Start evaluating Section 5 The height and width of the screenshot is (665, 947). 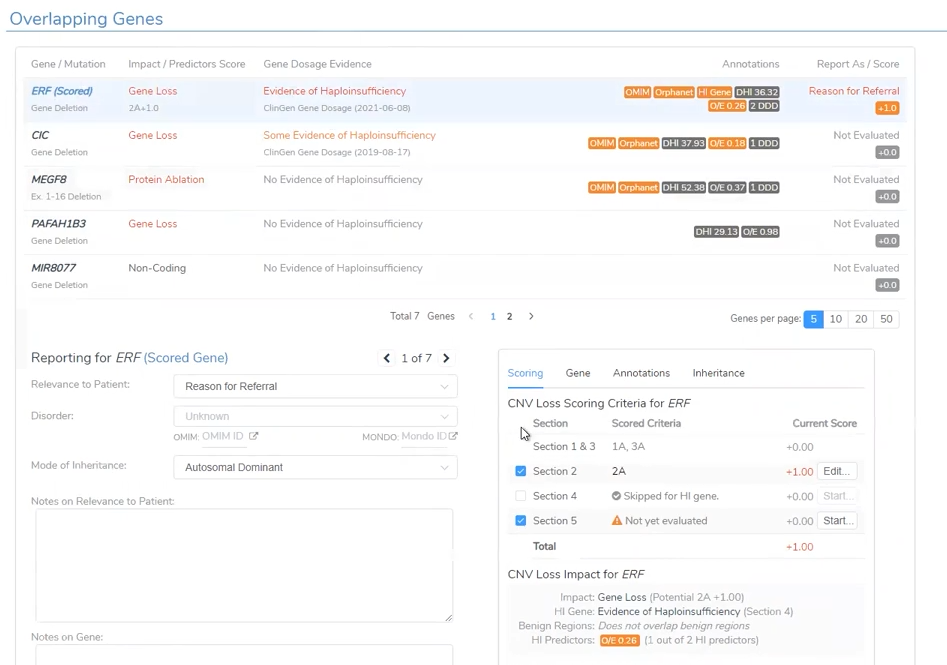coord(837,520)
